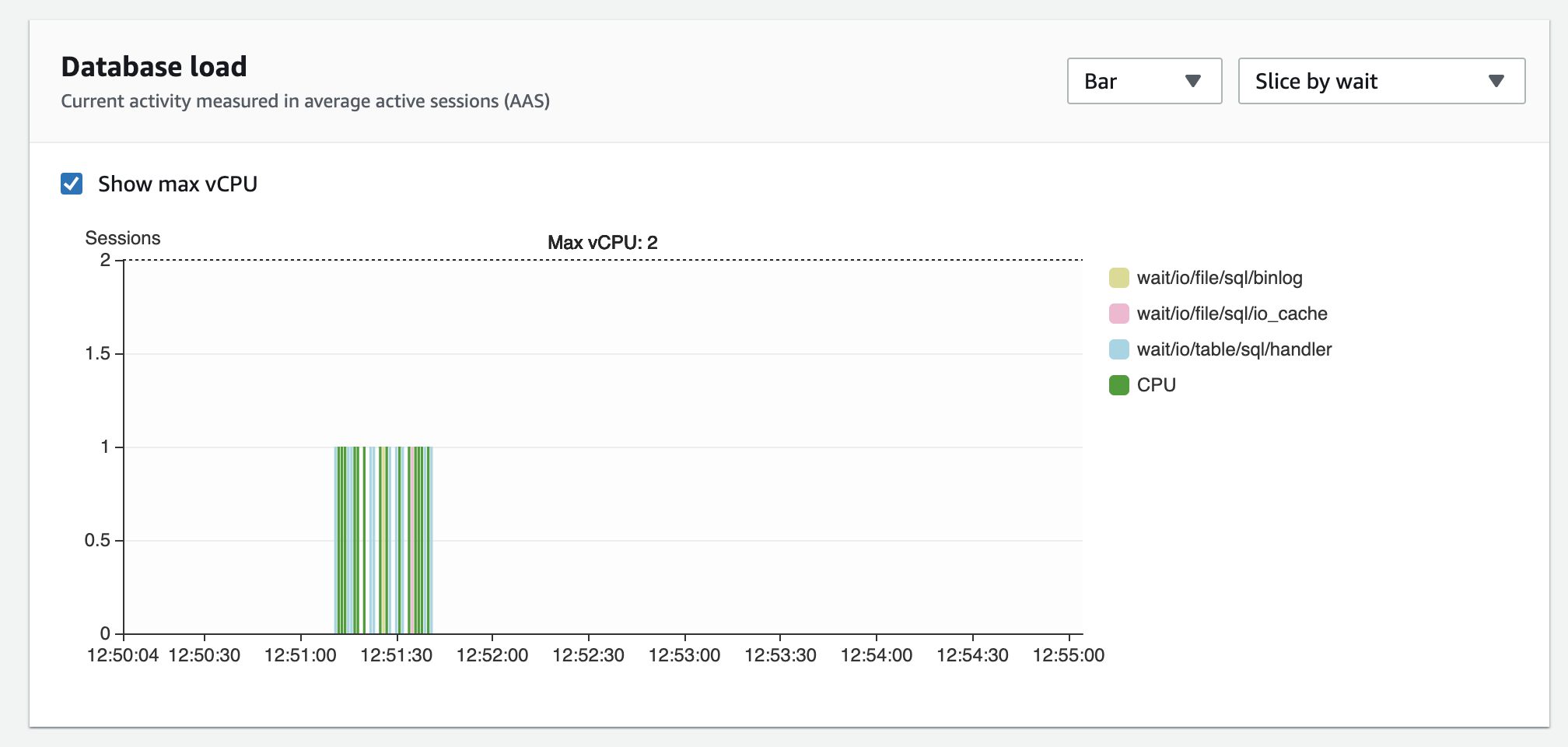This screenshot has height=747, width=1568.
Task: Click the wait/io/file/sql/io_cache pink legend swatch
Action: point(1118,314)
